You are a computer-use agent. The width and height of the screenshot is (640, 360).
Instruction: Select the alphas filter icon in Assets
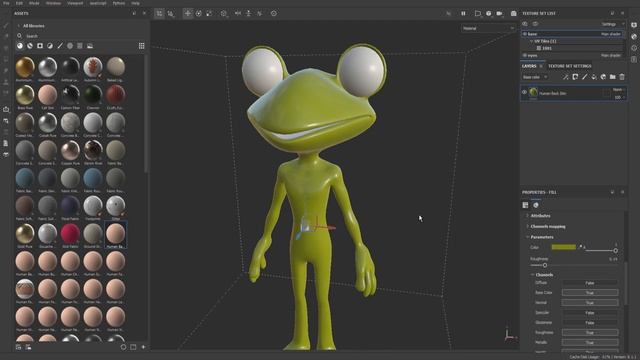point(70,46)
